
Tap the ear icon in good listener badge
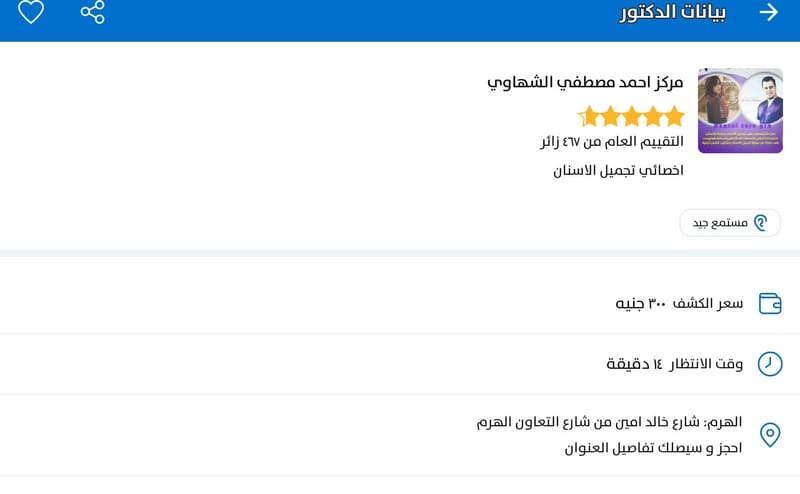pos(761,222)
